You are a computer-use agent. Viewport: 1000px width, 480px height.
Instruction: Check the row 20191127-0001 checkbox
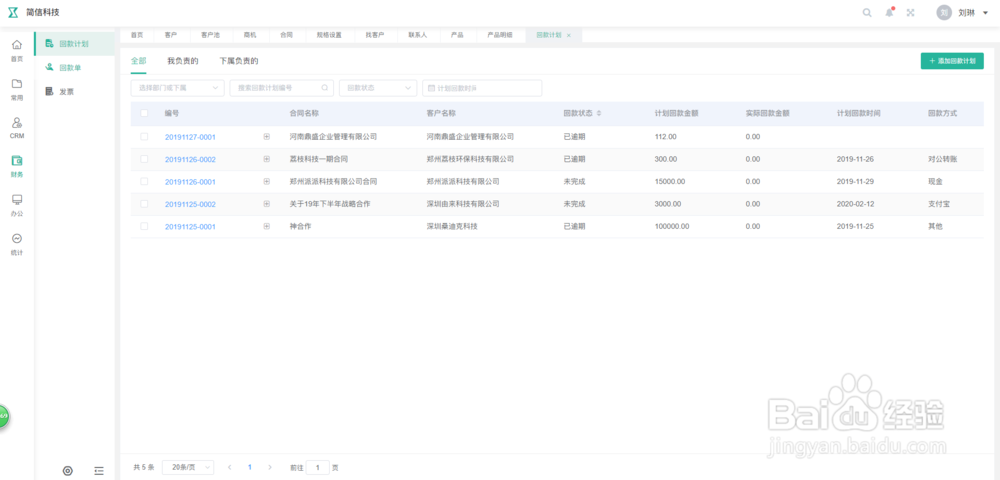[144, 136]
